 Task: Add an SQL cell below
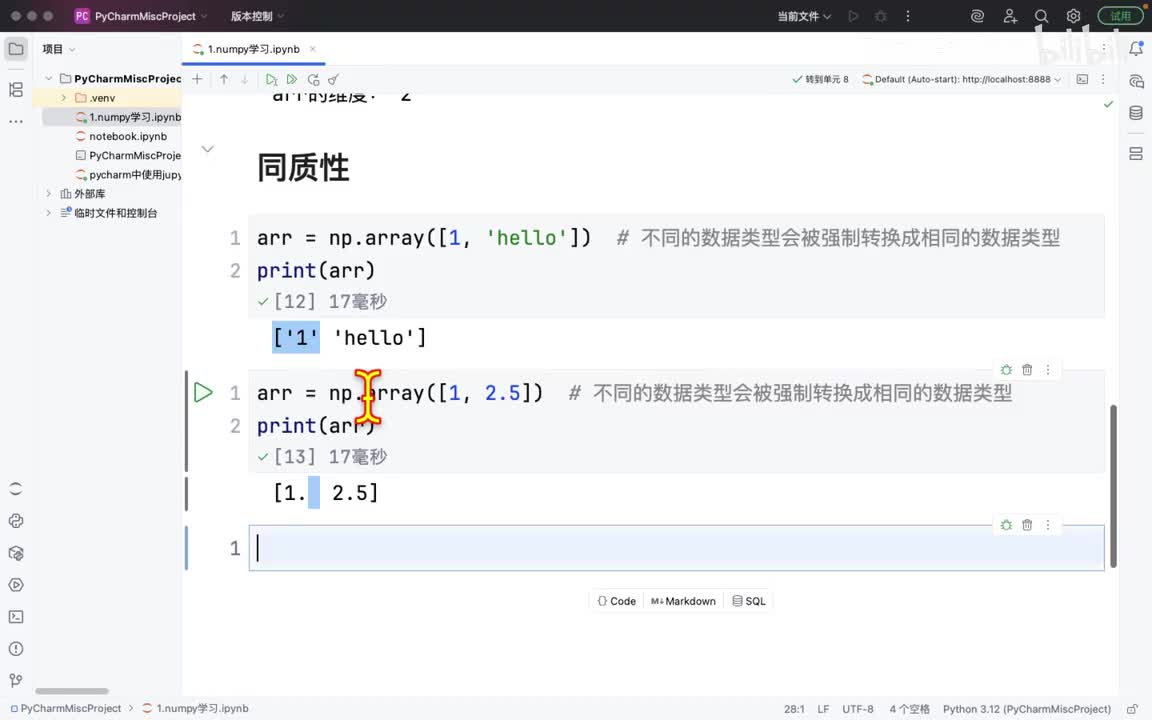[749, 601]
